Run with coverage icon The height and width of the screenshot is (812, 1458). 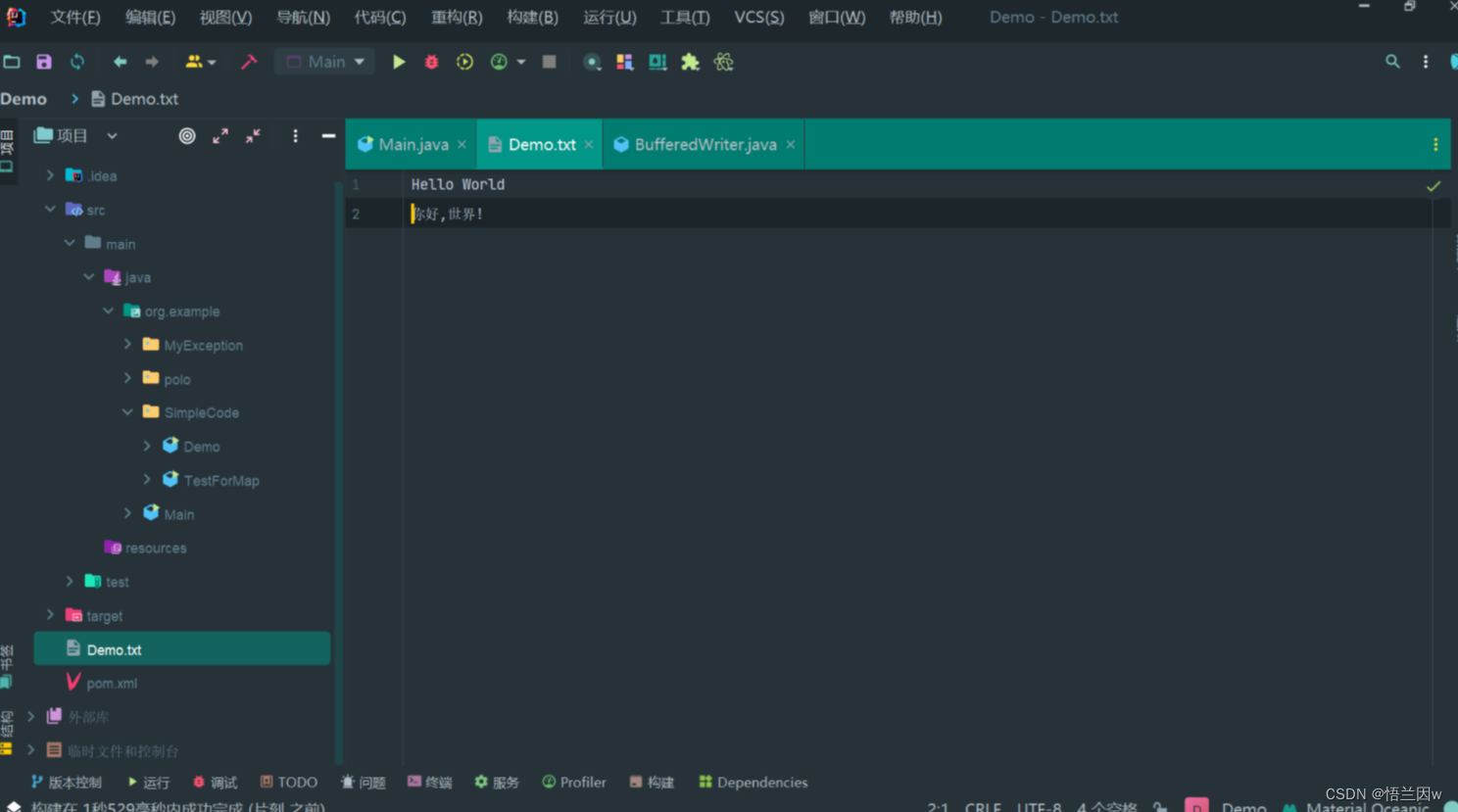464,62
